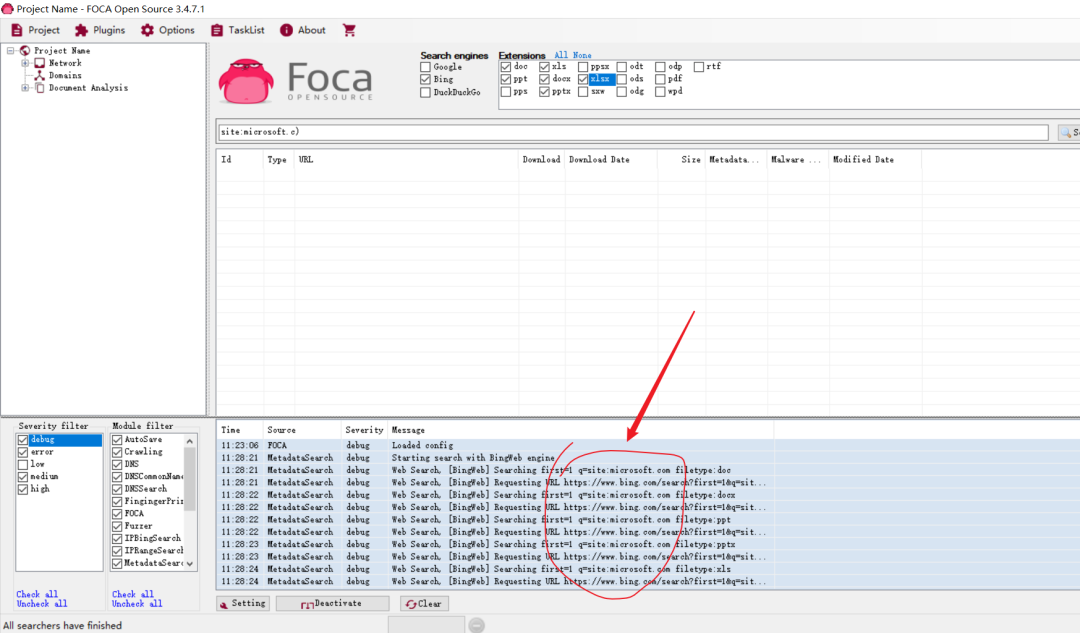1080x633 pixels.
Task: Click Uncheck all under Severity filter
Action: 42,603
